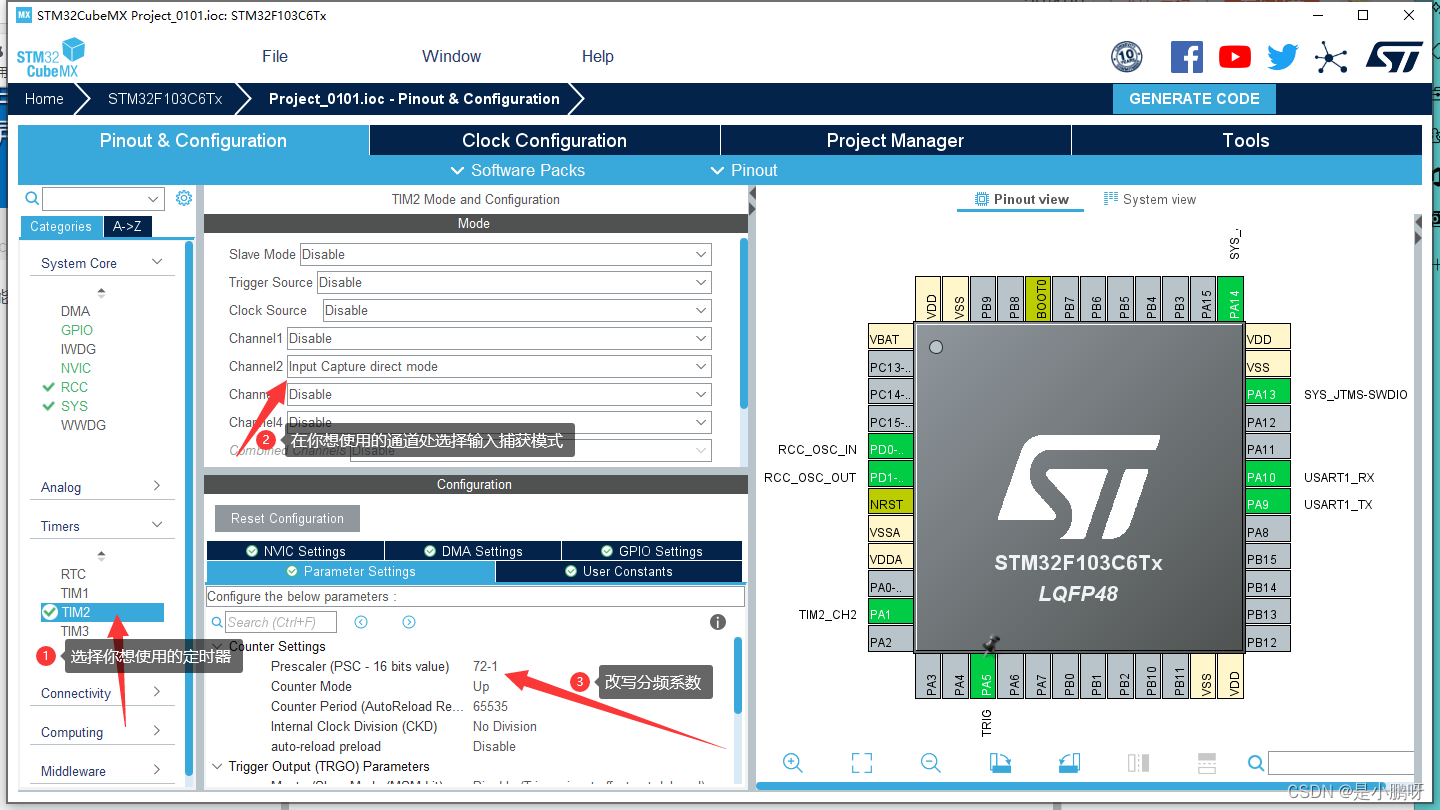
Task: Open the User Constants tab
Action: pos(619,572)
